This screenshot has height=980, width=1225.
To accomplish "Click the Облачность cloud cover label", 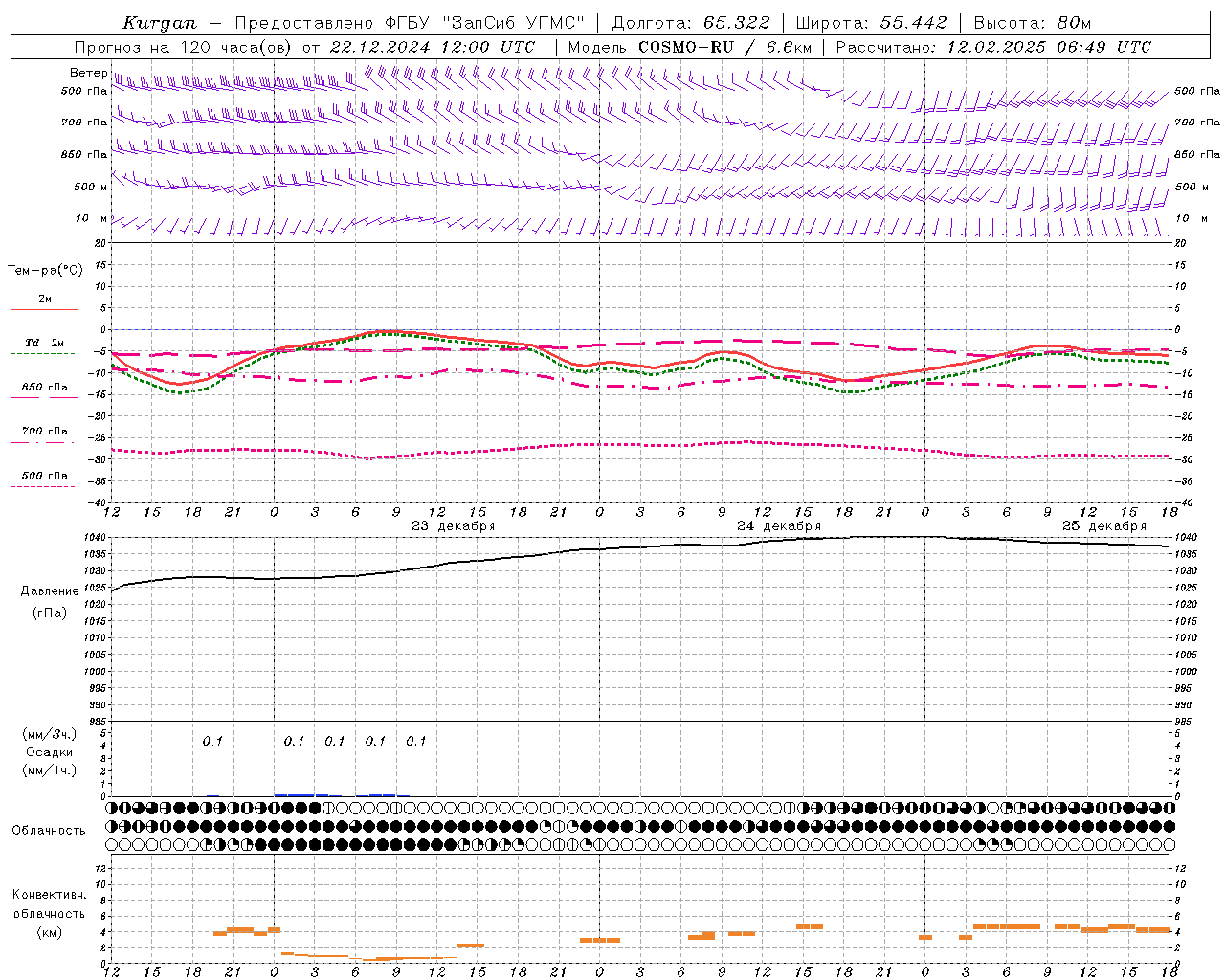I will click(x=49, y=830).
